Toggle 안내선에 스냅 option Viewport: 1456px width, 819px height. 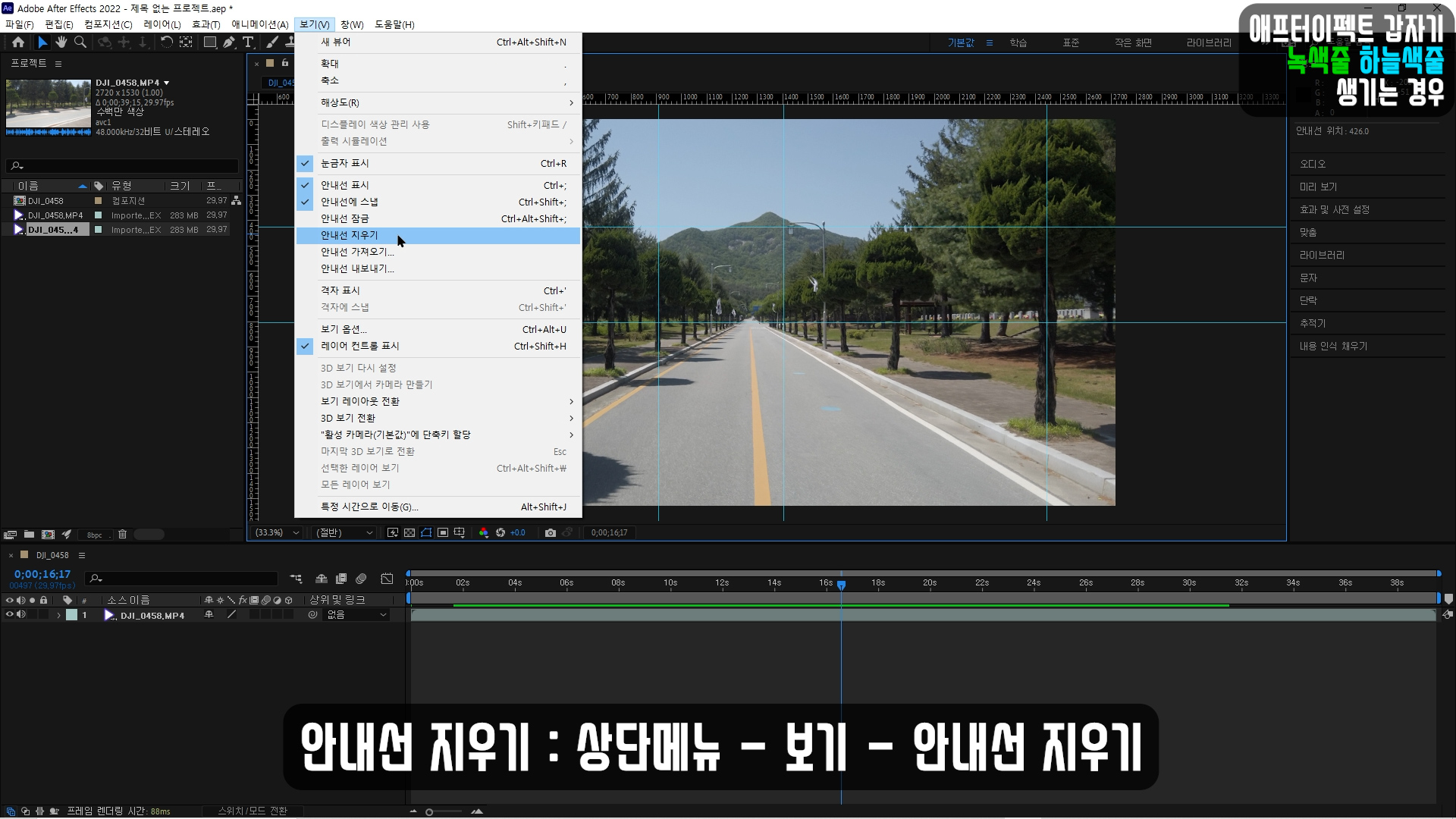[x=349, y=202]
